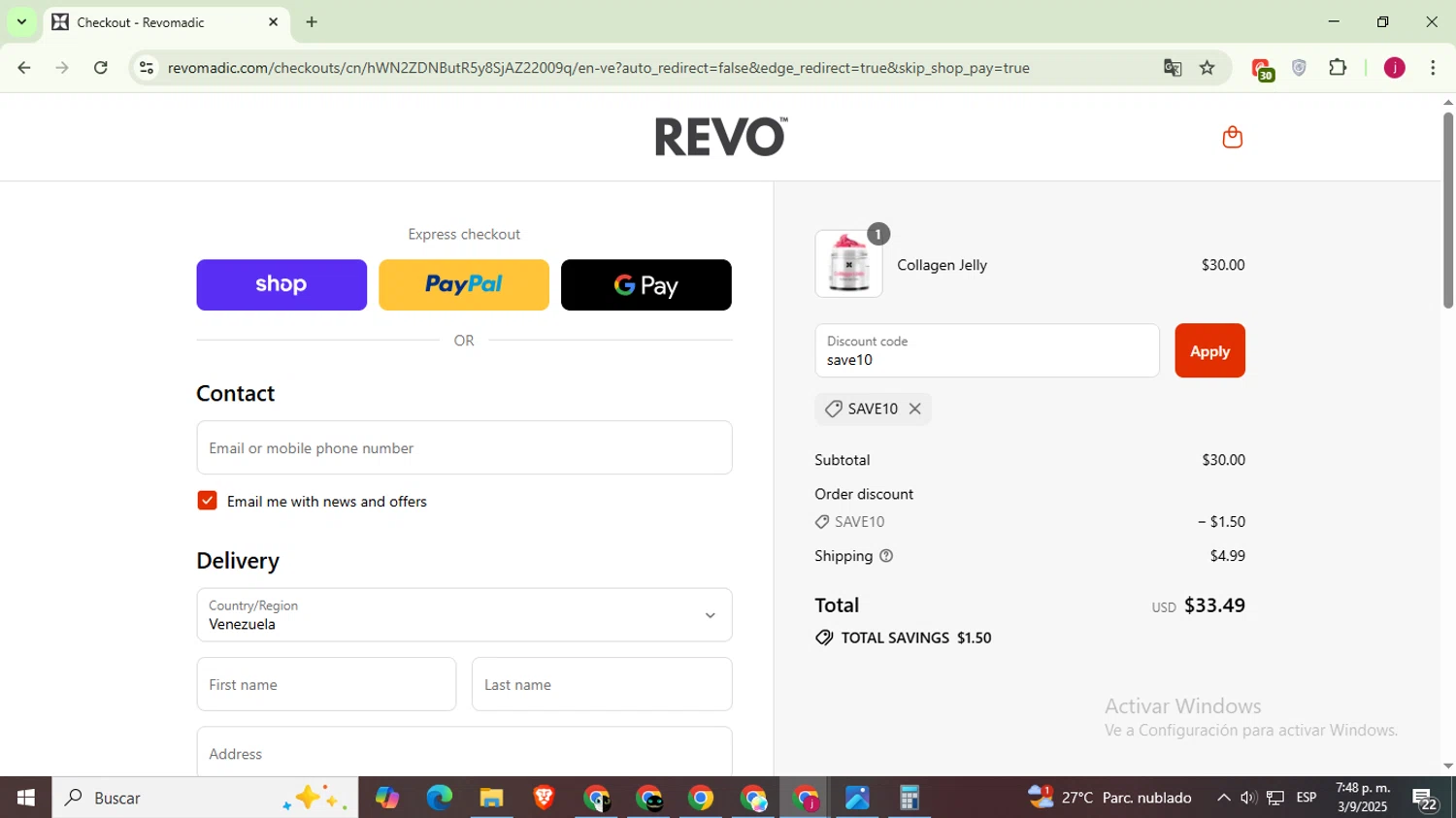Click the Collagen Jelly product thumbnail
The height and width of the screenshot is (818, 1456).
tap(848, 264)
